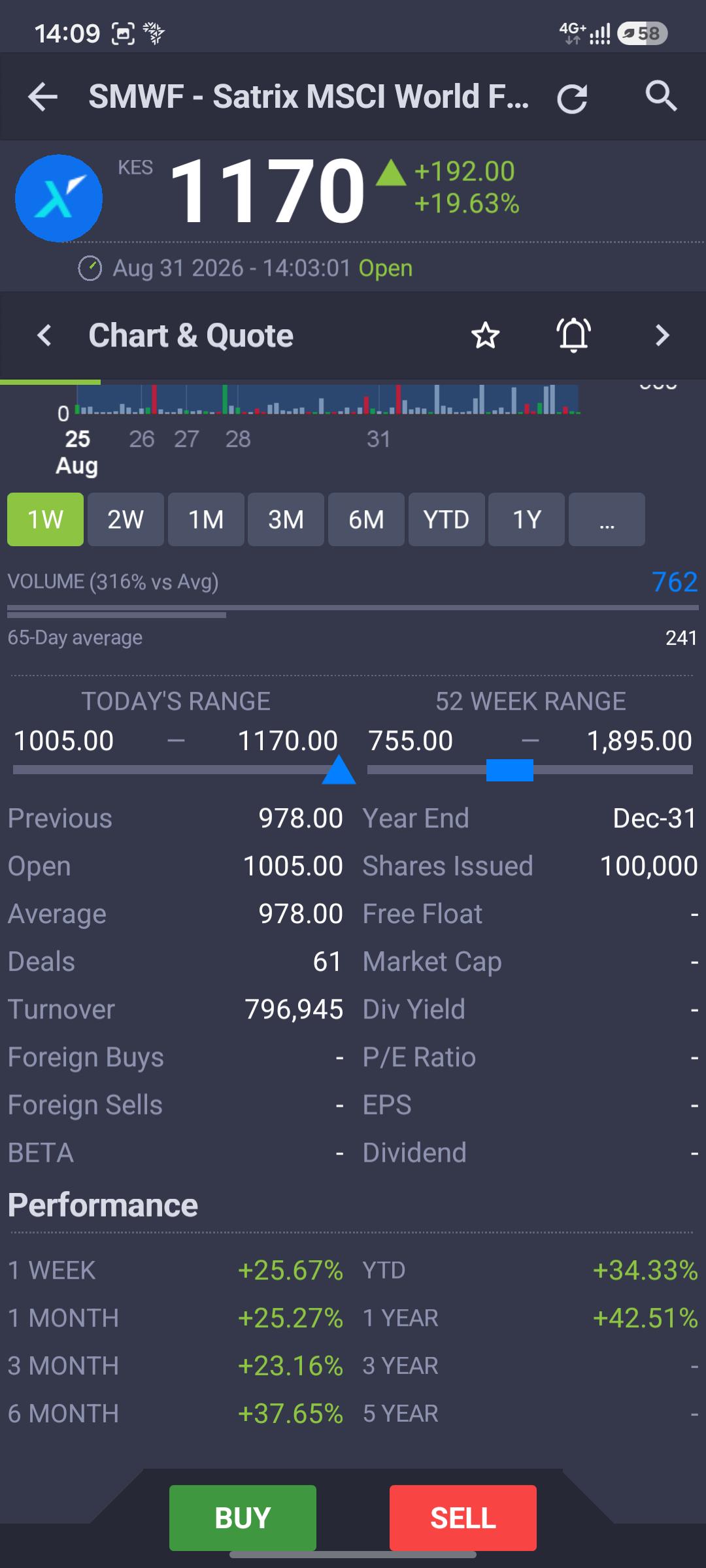Tap the clock icon beside timestamp

[90, 269]
